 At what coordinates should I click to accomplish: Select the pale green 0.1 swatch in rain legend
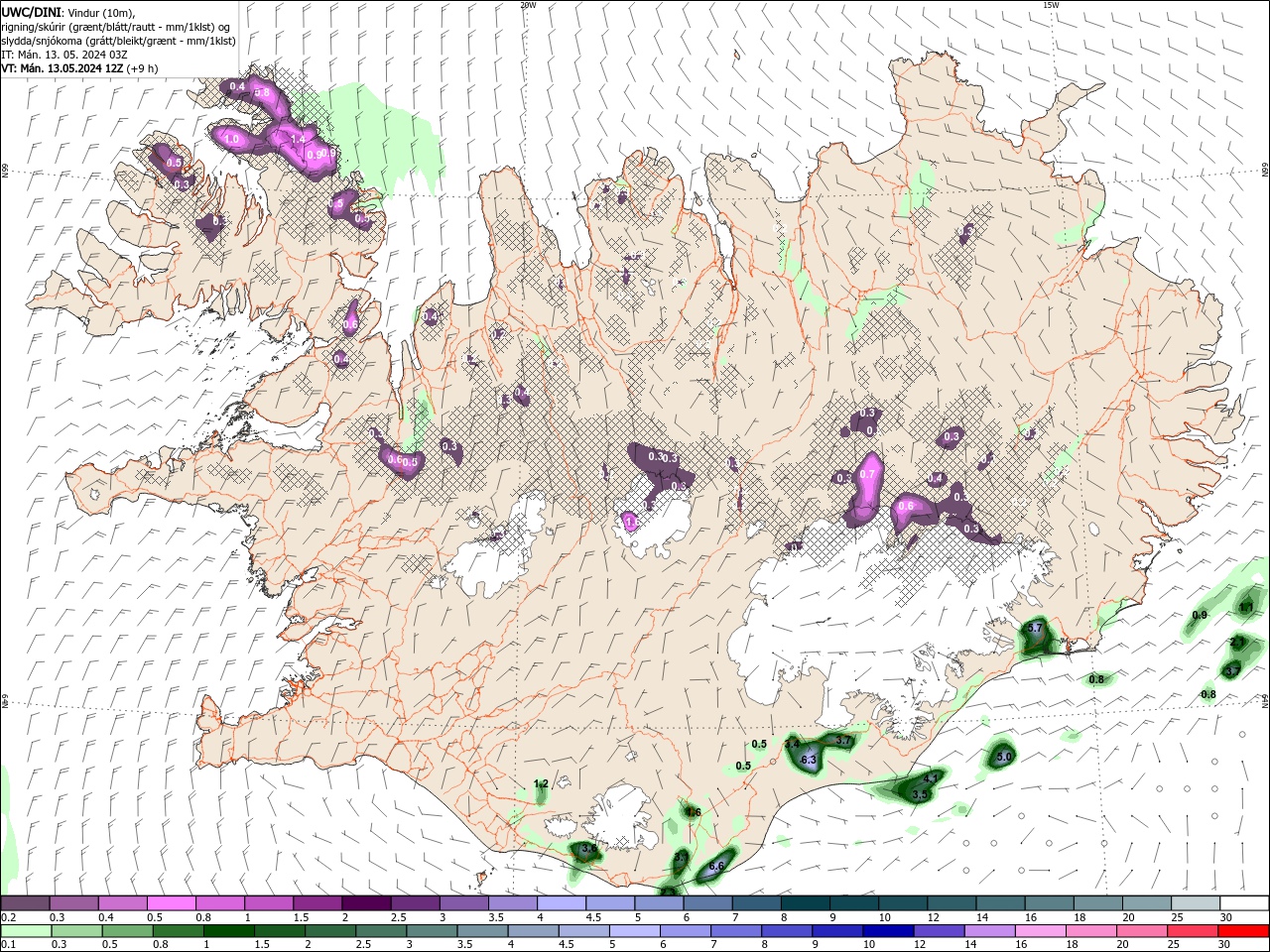click(x=25, y=931)
